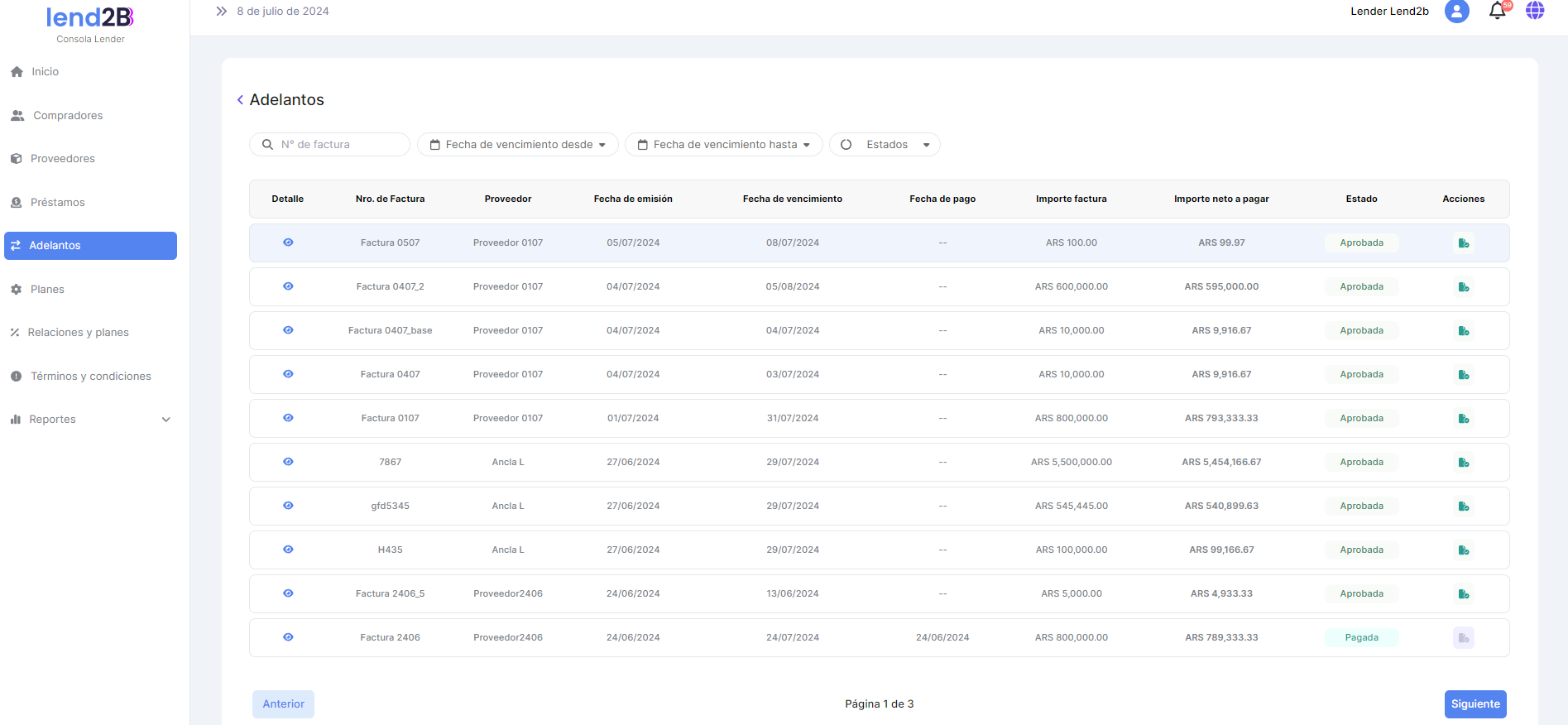
Task: Open Proveedores in the sidebar
Action: (62, 159)
